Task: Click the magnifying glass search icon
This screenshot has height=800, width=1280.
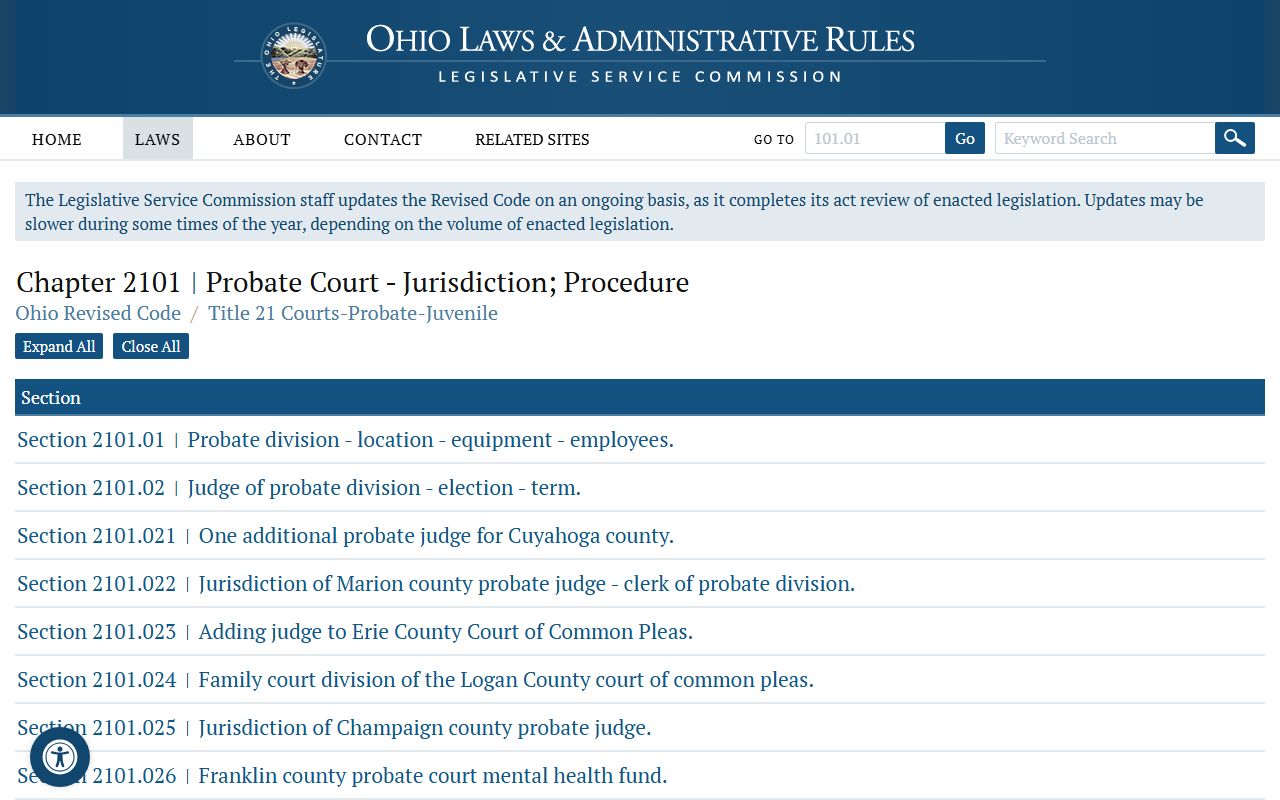Action: point(1235,138)
